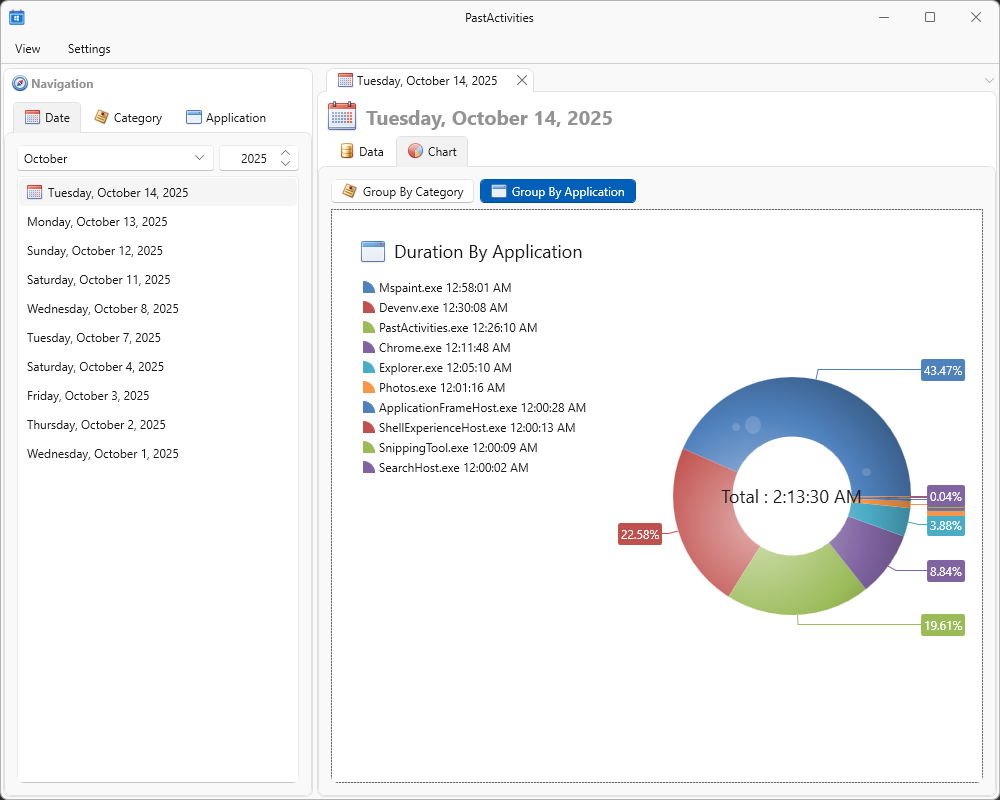
Task: Click the window icon next to Duration By Application
Action: tap(372, 252)
